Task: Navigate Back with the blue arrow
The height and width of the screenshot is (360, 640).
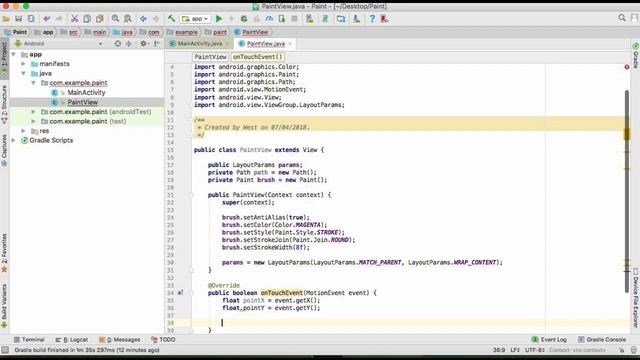Action: pos(143,19)
